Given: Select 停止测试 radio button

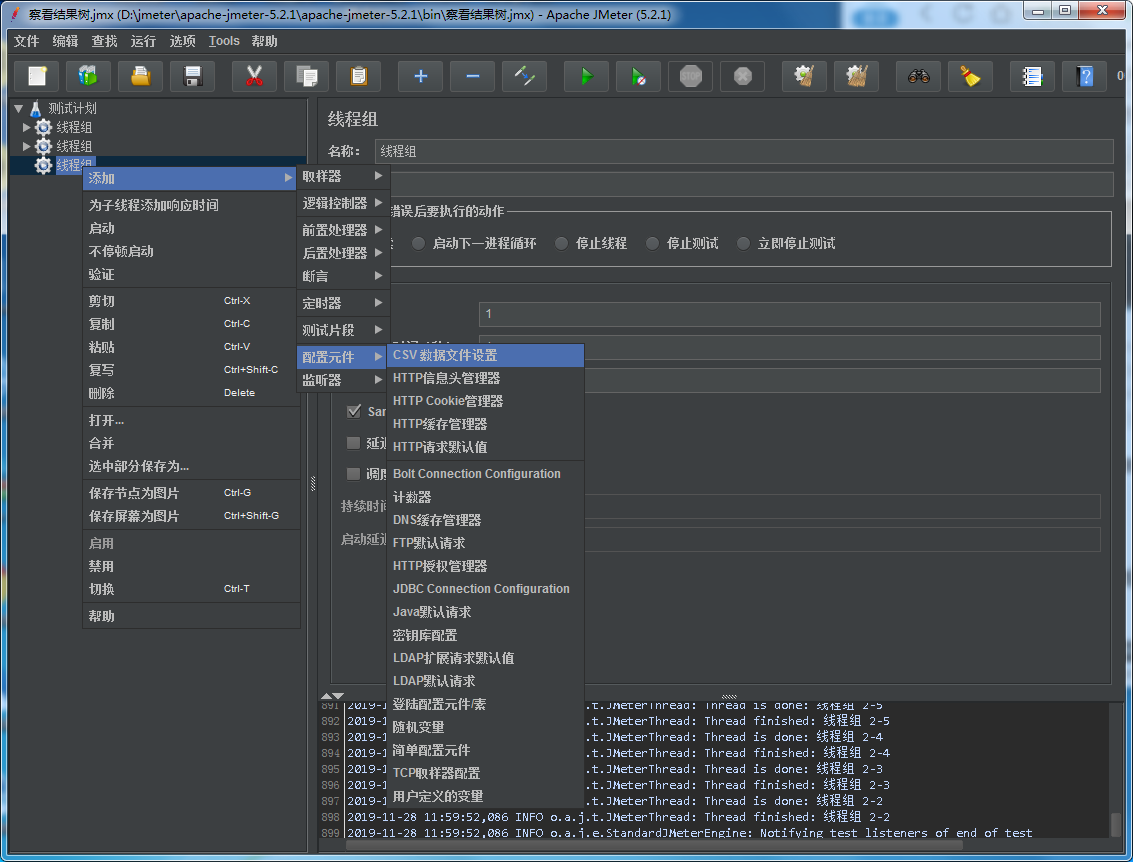Looking at the screenshot, I should point(652,243).
